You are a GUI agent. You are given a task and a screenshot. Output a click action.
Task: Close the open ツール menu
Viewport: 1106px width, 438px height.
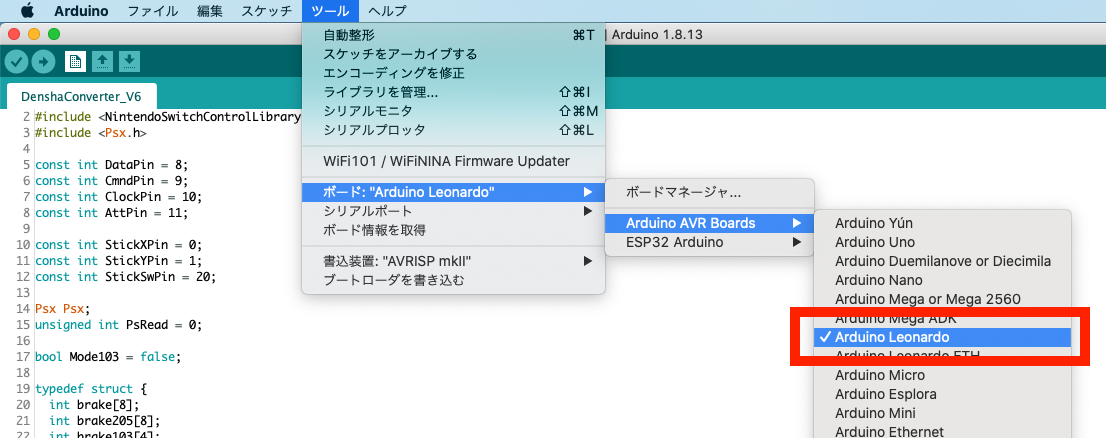pyautogui.click(x=330, y=11)
